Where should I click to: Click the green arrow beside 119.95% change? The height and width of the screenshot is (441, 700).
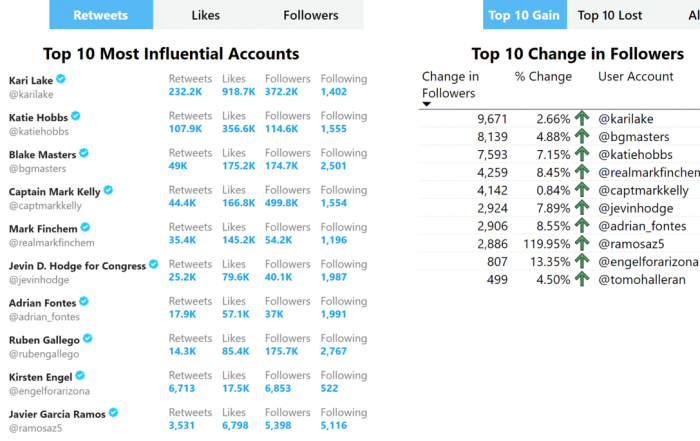point(582,243)
